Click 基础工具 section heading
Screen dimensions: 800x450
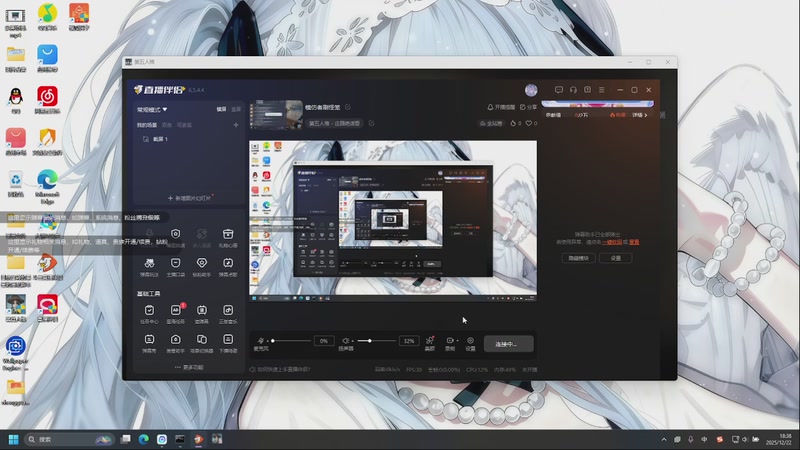coord(148,294)
